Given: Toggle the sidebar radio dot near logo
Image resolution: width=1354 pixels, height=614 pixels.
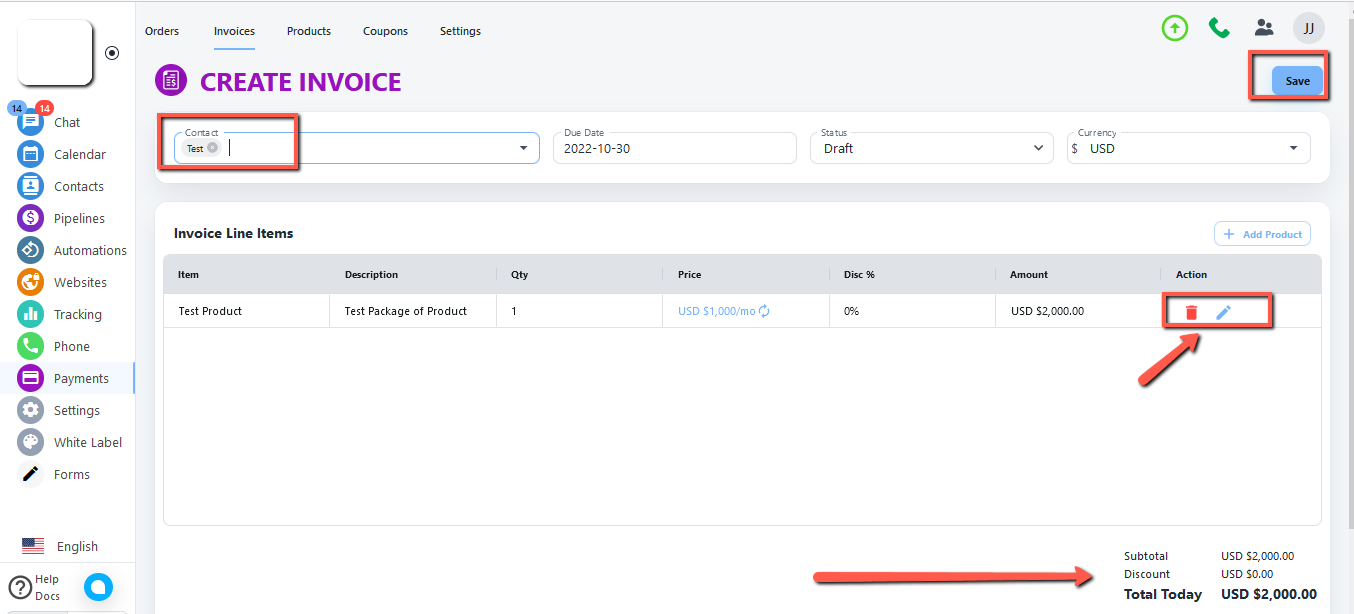Looking at the screenshot, I should point(112,53).
